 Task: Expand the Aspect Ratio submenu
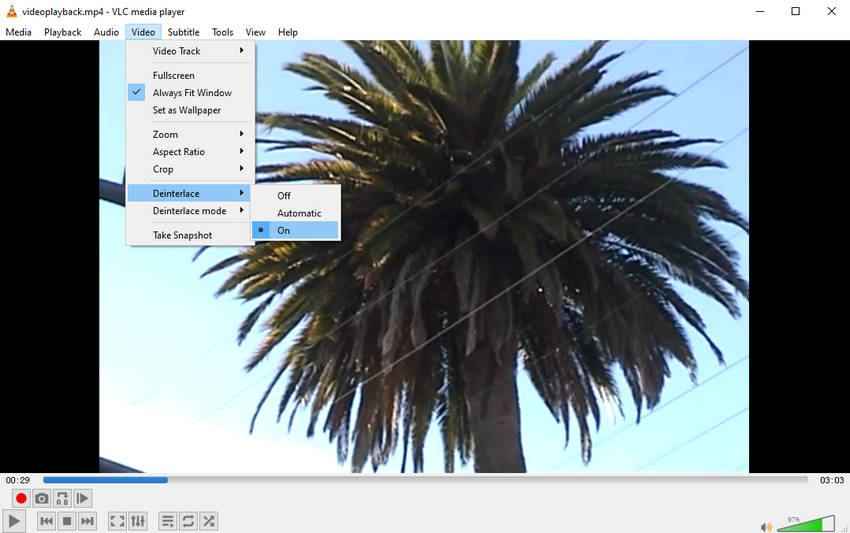point(190,152)
